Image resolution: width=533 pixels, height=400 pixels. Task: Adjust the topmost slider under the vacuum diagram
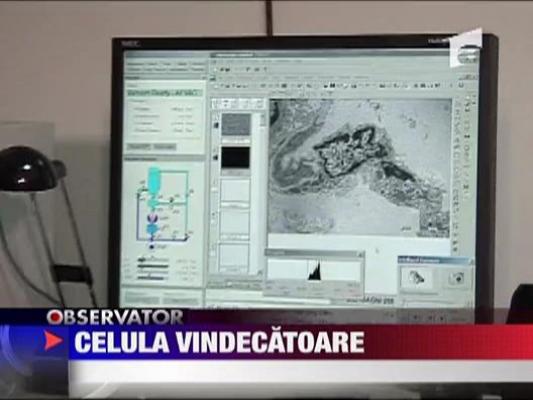153,261
